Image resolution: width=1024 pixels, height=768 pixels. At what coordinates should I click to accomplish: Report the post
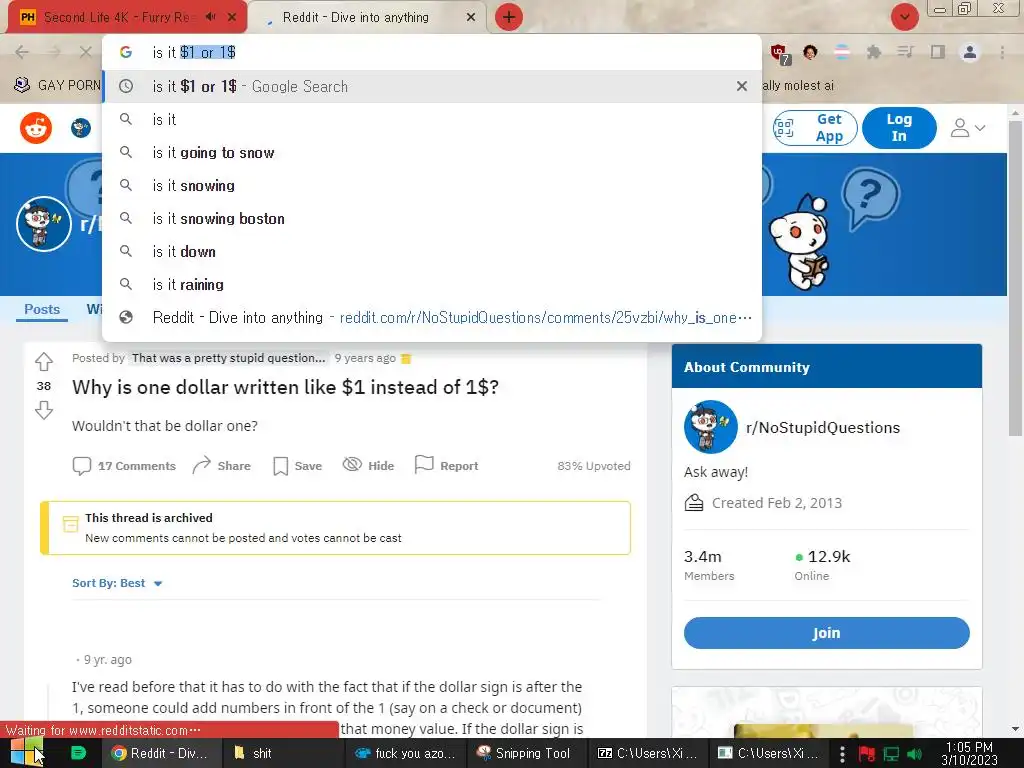point(447,466)
